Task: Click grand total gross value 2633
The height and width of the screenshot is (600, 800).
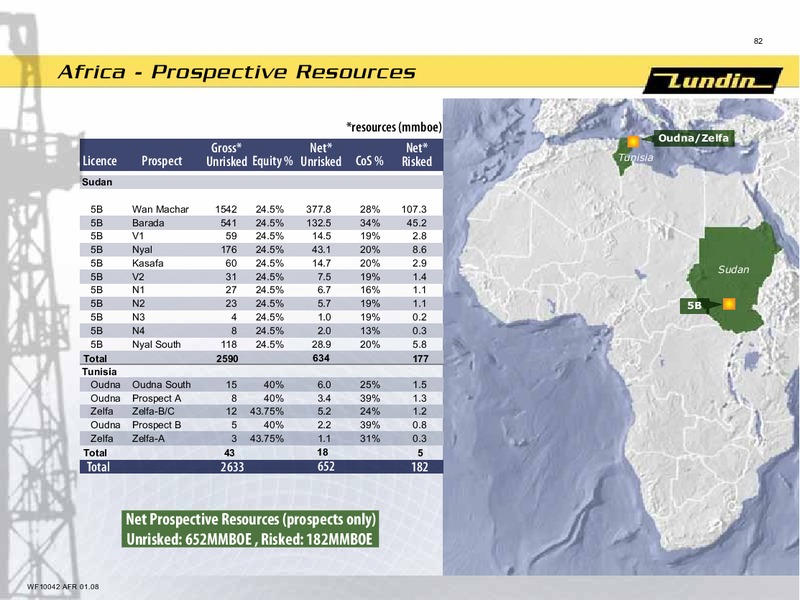Action: tap(232, 467)
